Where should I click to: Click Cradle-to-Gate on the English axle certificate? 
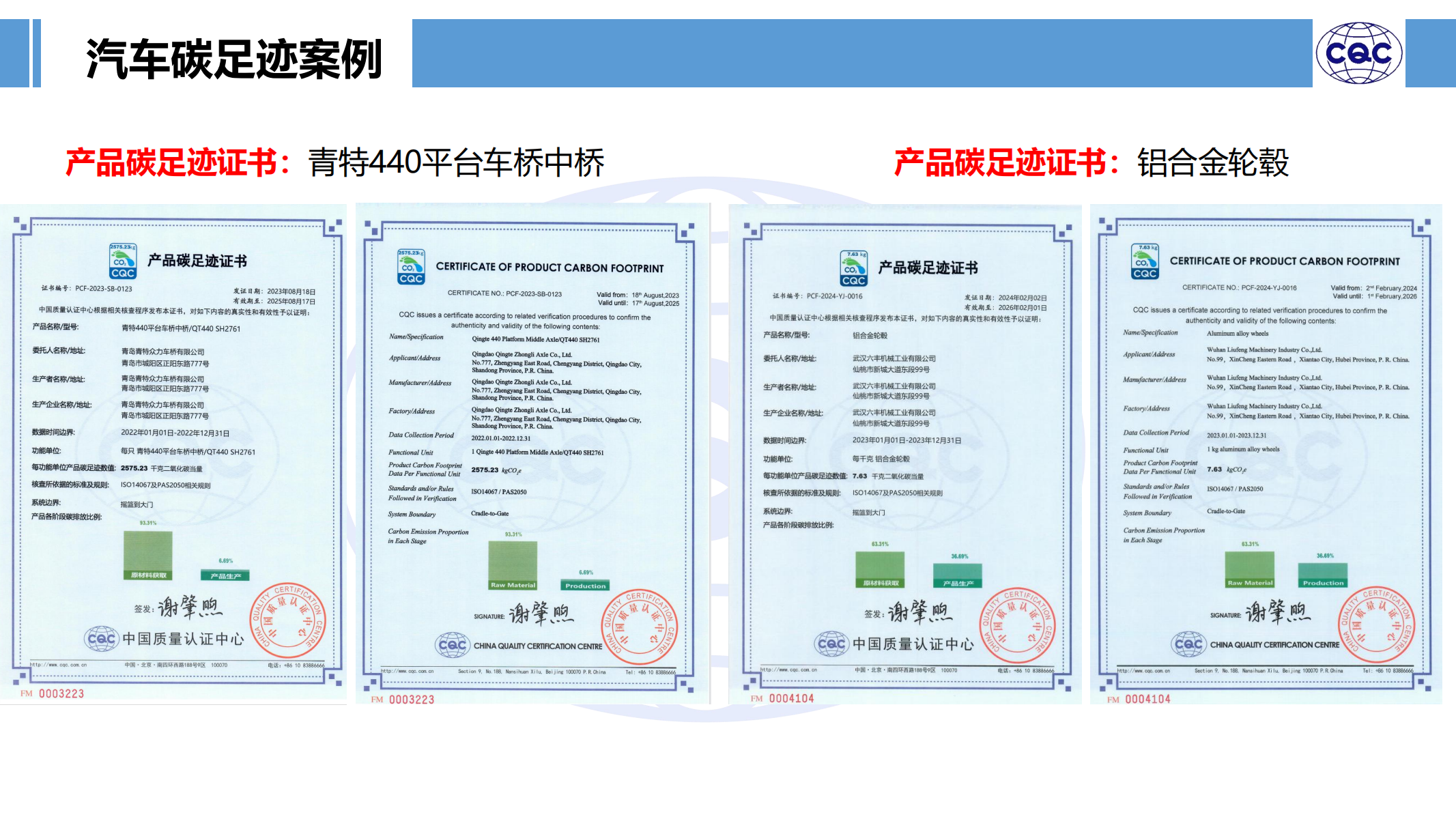click(490, 513)
